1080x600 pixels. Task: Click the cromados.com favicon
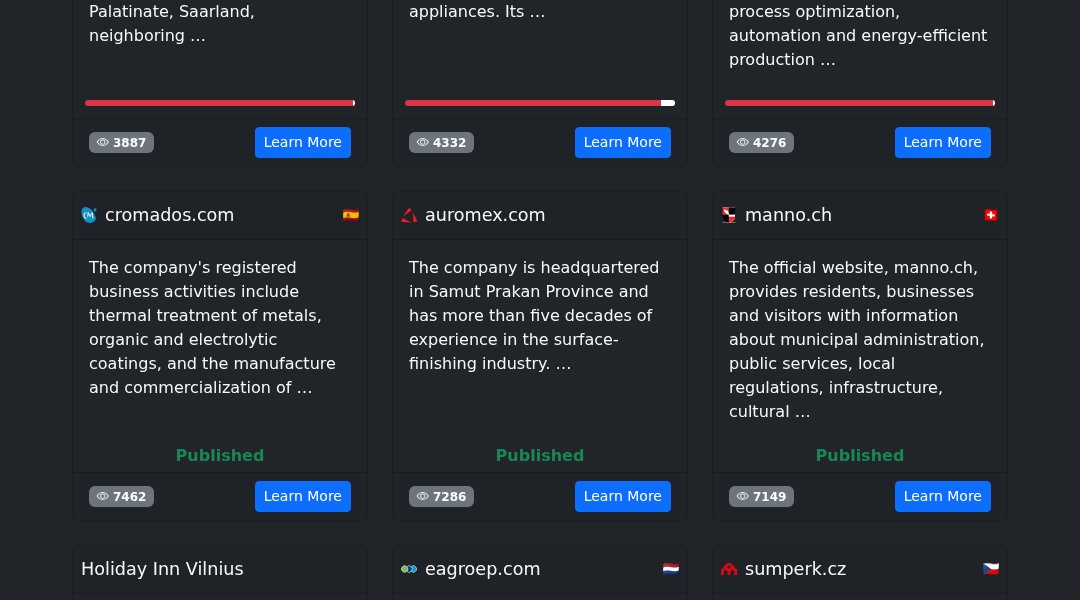(x=89, y=215)
